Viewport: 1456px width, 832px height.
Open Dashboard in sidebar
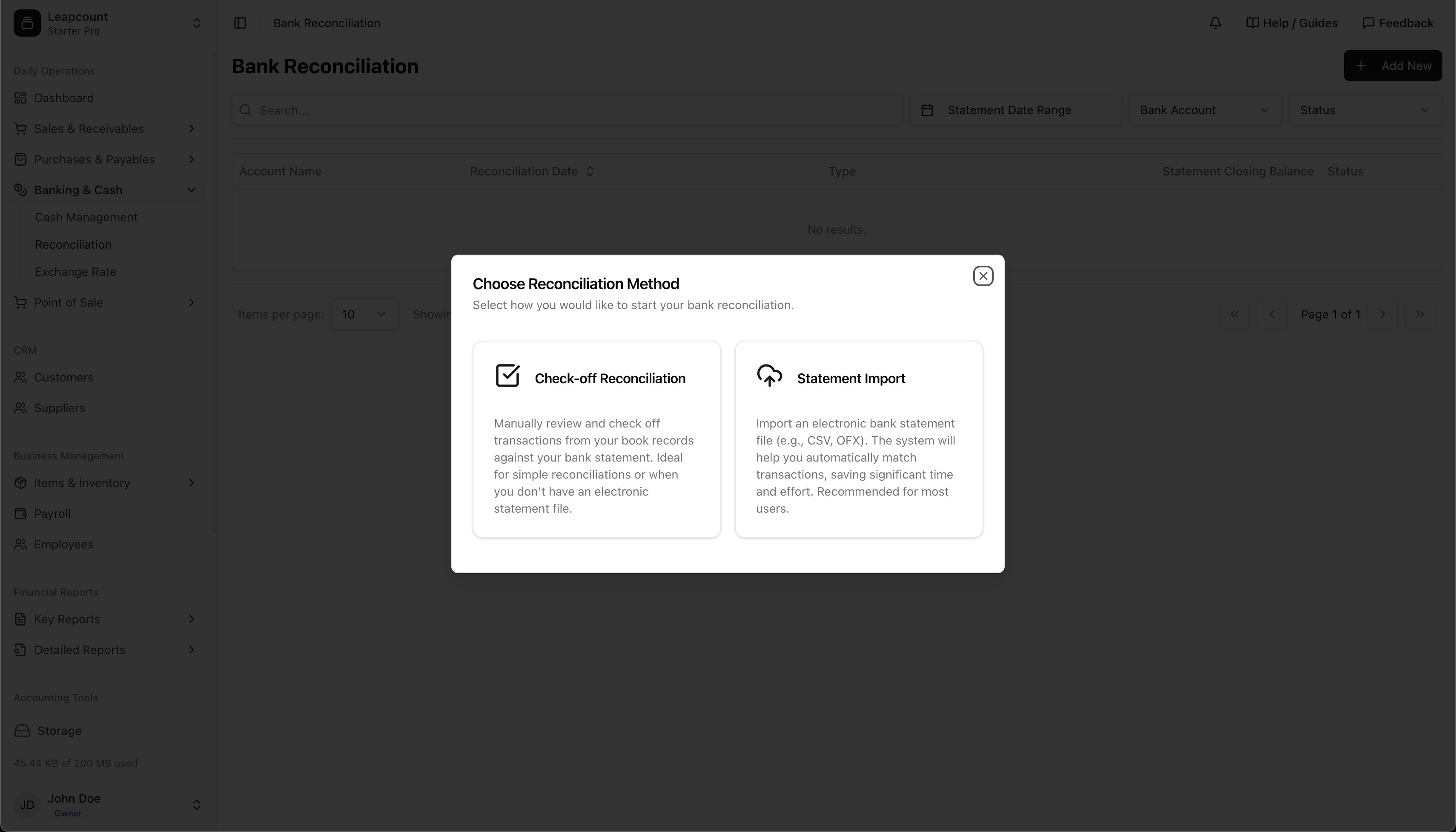coord(109,98)
